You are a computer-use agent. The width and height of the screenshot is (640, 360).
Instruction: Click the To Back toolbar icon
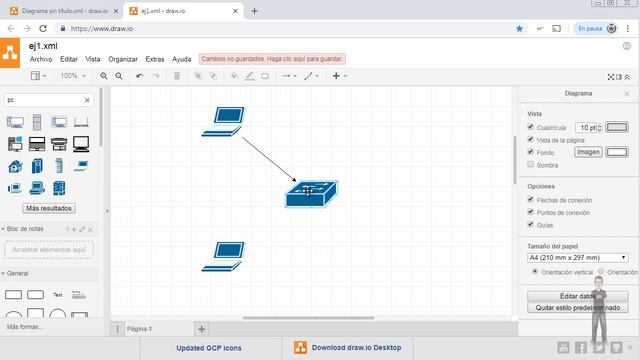click(x=213, y=76)
